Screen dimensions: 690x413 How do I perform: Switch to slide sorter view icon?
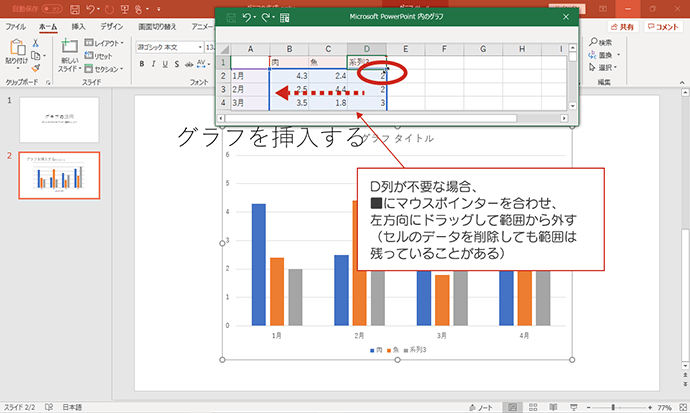pos(533,407)
